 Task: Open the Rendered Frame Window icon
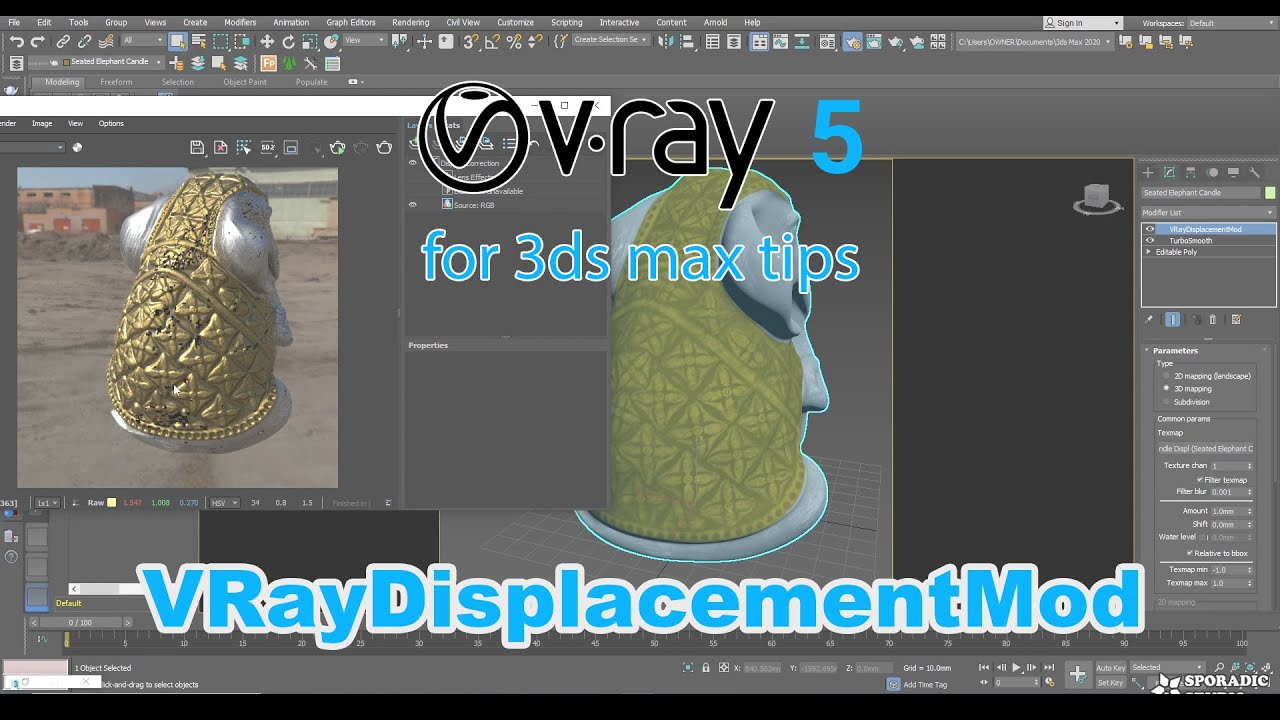(x=873, y=41)
